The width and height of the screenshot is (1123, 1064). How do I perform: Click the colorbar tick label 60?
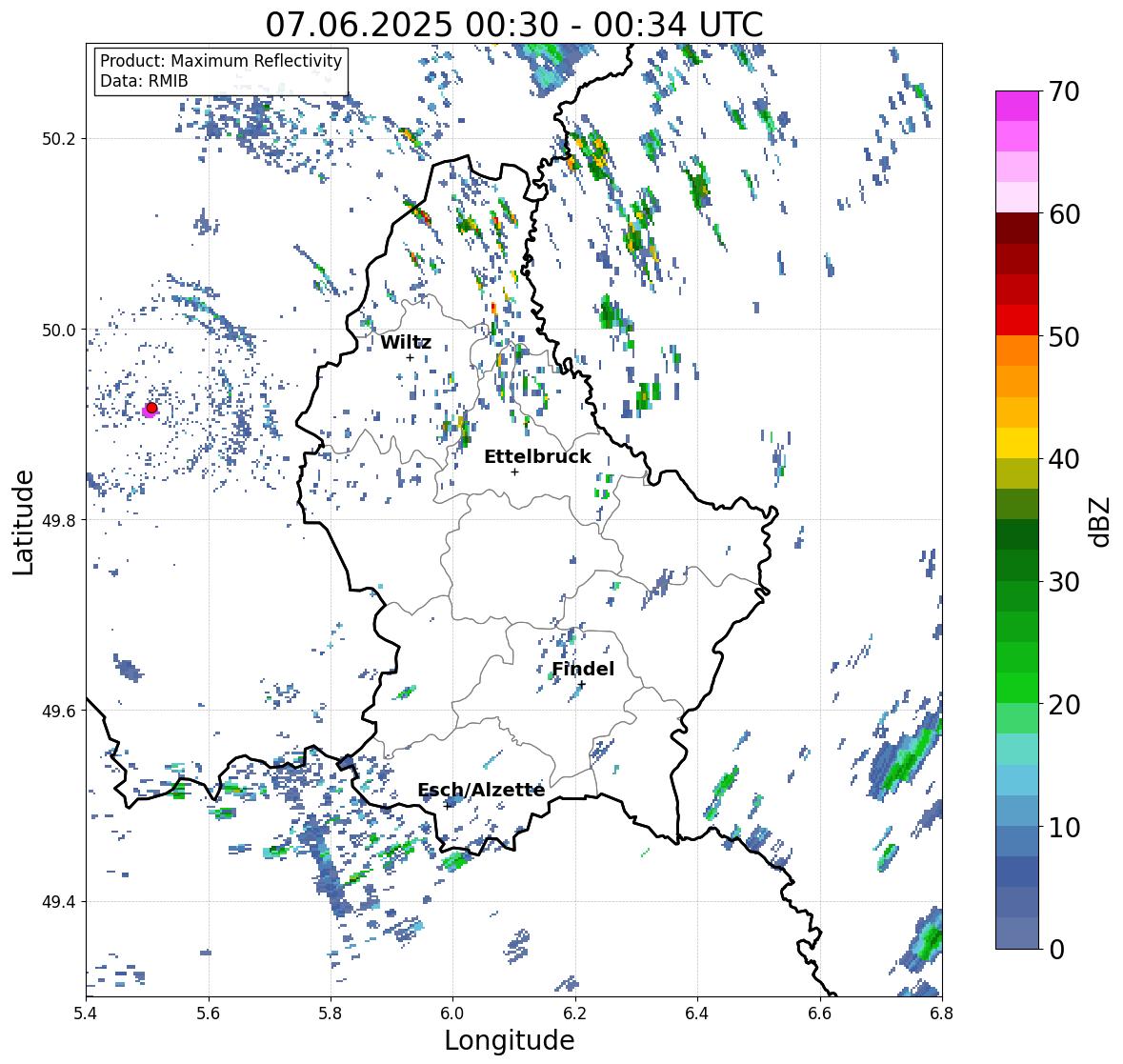[1064, 214]
